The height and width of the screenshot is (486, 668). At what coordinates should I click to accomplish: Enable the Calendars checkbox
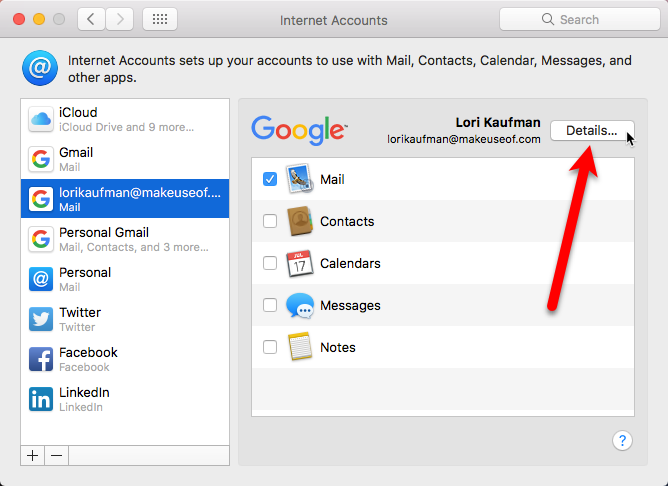pyautogui.click(x=270, y=263)
